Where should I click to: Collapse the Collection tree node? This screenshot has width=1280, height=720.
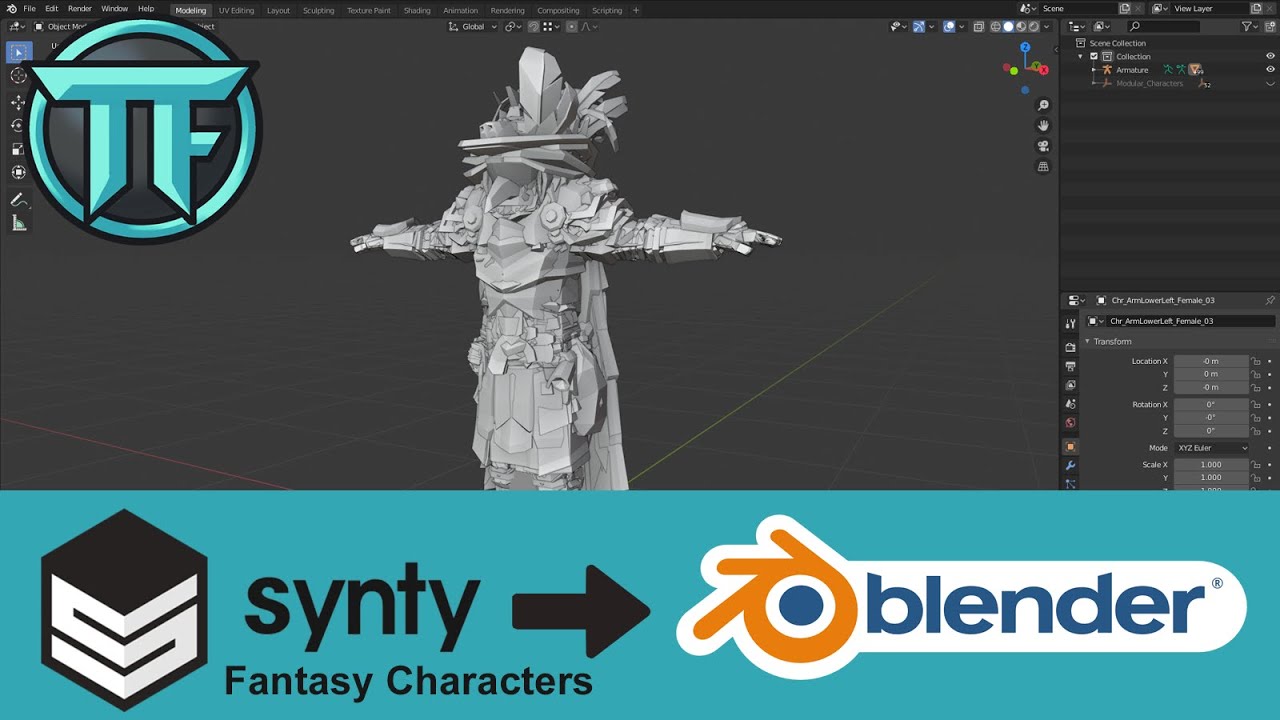click(x=1080, y=56)
